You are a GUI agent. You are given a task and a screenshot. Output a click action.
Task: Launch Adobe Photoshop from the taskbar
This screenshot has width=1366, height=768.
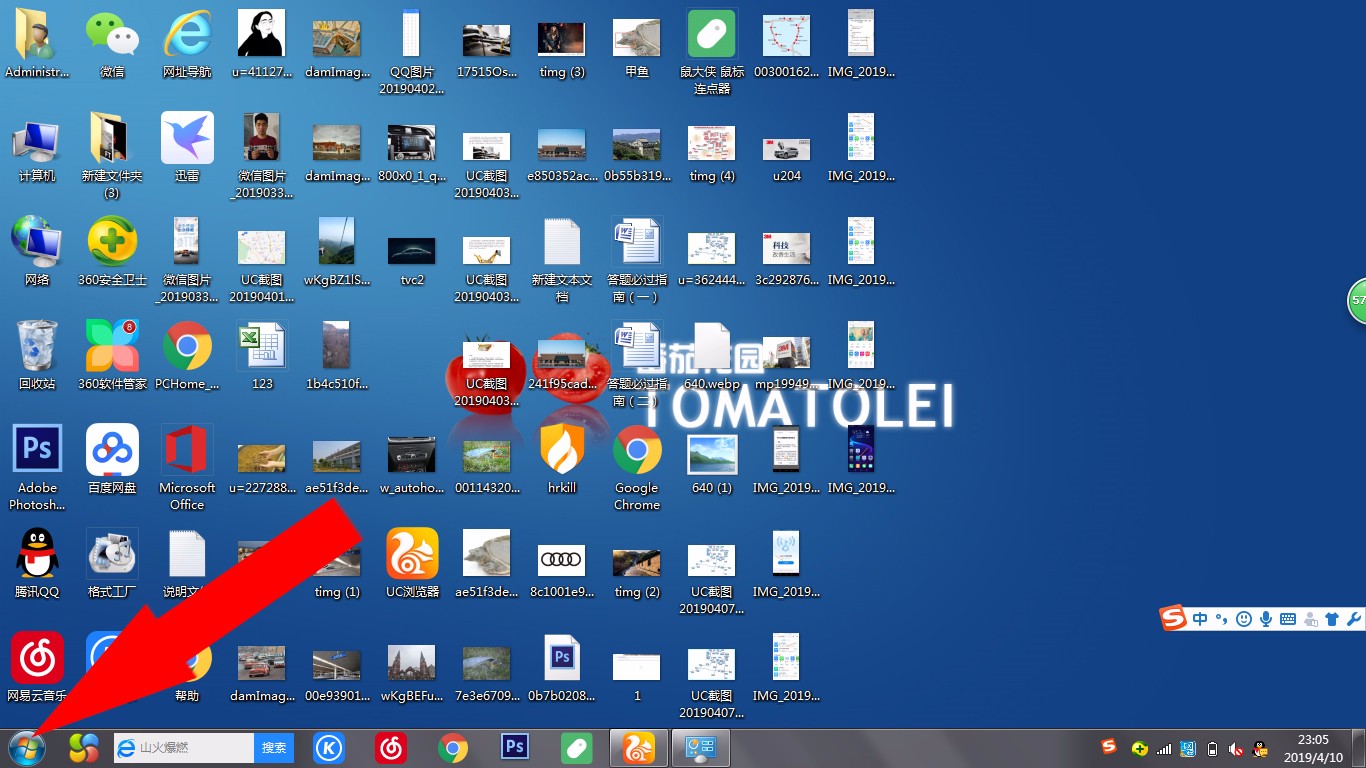tap(514, 747)
